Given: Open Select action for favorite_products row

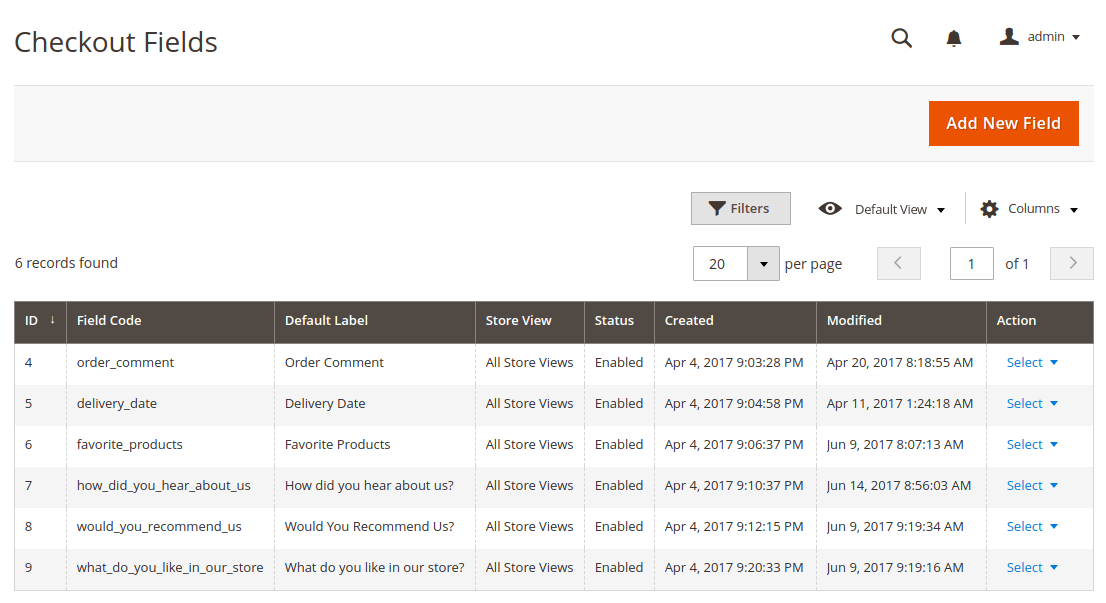Looking at the screenshot, I should click(x=1032, y=444).
